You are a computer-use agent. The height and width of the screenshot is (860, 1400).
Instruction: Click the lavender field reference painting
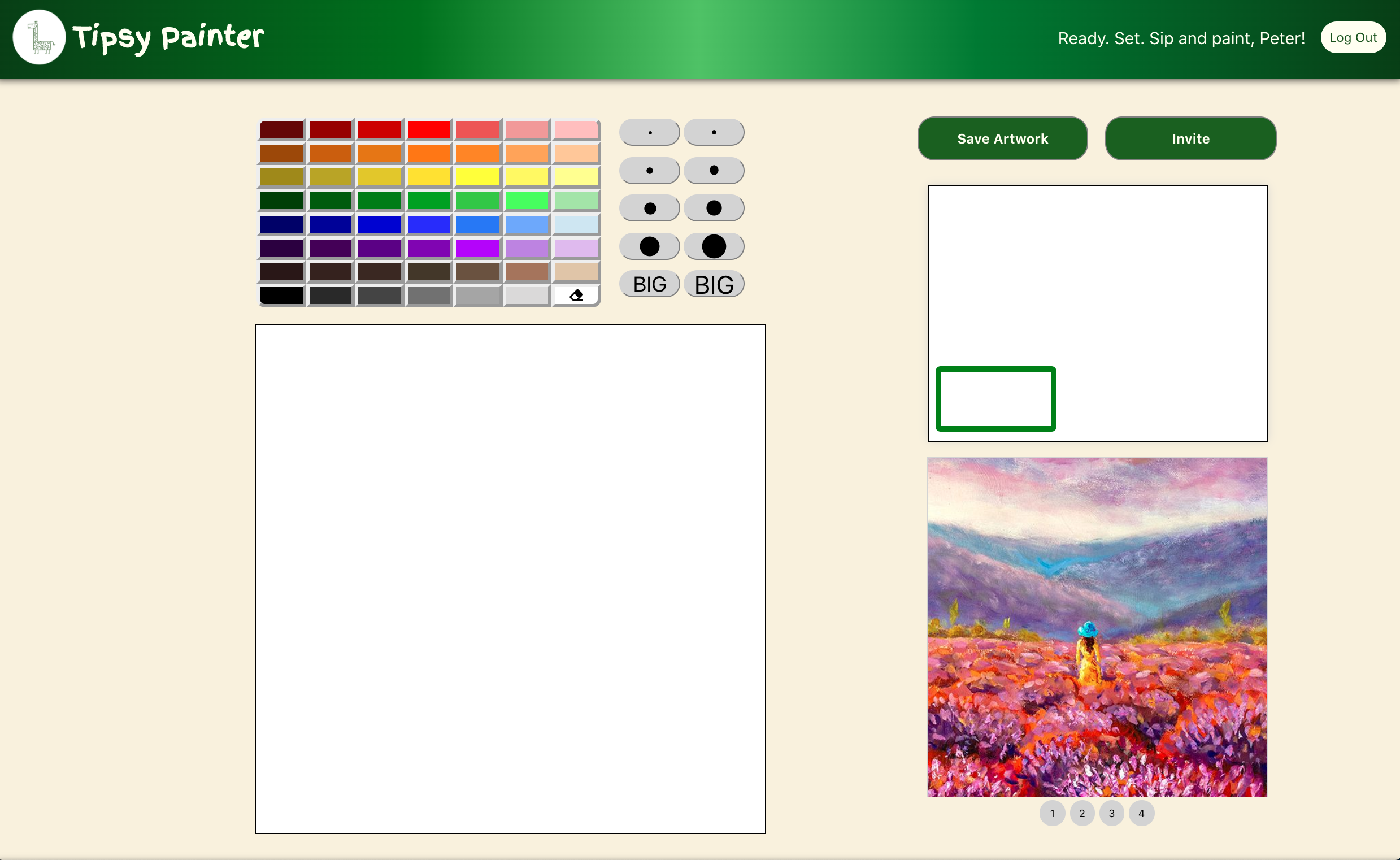coord(1097,627)
